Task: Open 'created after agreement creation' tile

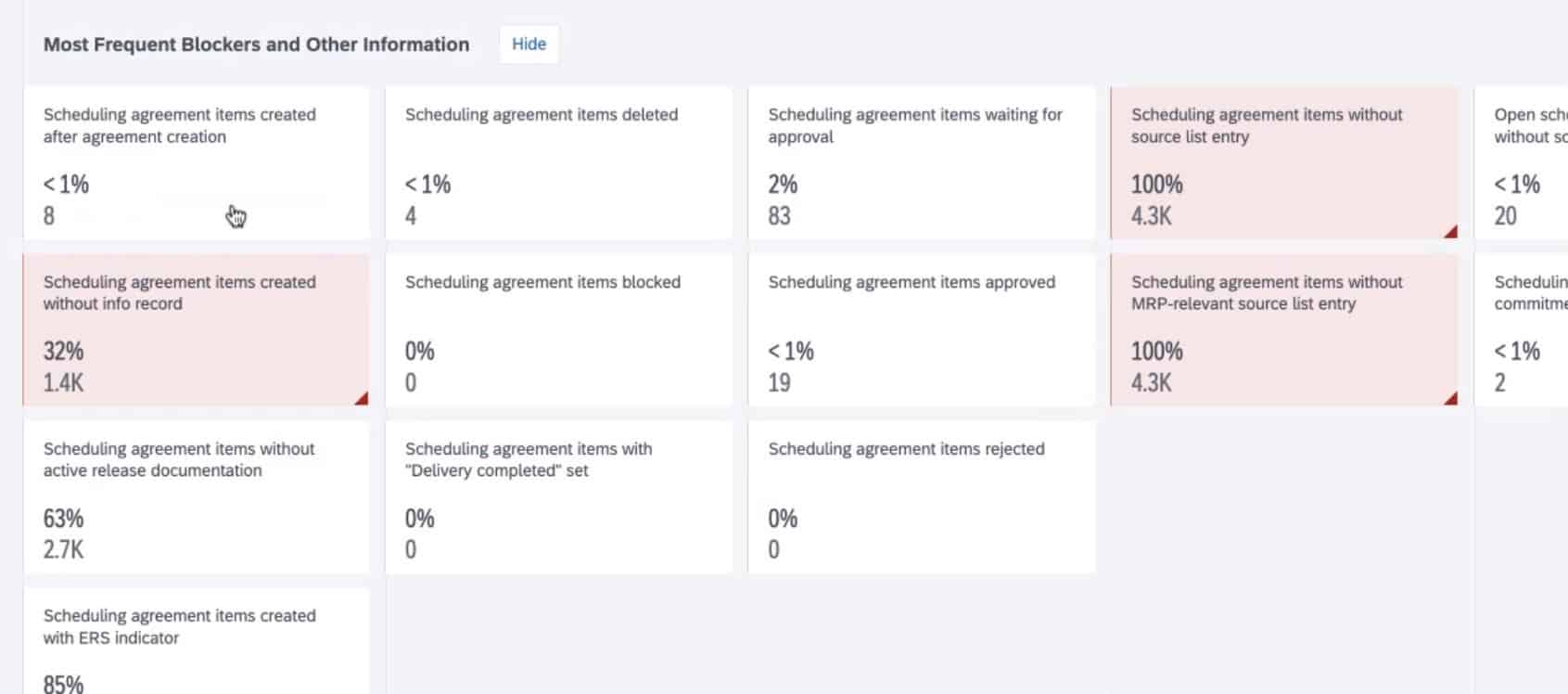Action: [197, 163]
